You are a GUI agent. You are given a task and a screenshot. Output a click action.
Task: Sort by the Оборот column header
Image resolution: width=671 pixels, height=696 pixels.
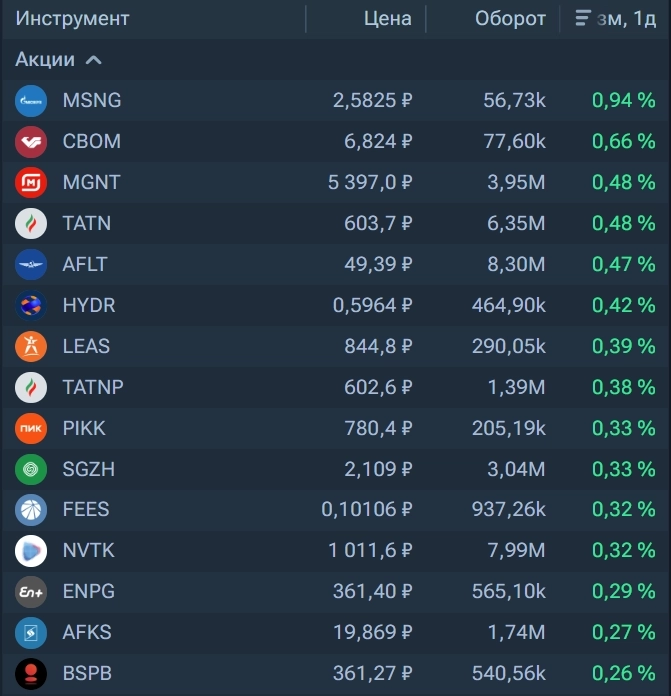tap(510, 19)
